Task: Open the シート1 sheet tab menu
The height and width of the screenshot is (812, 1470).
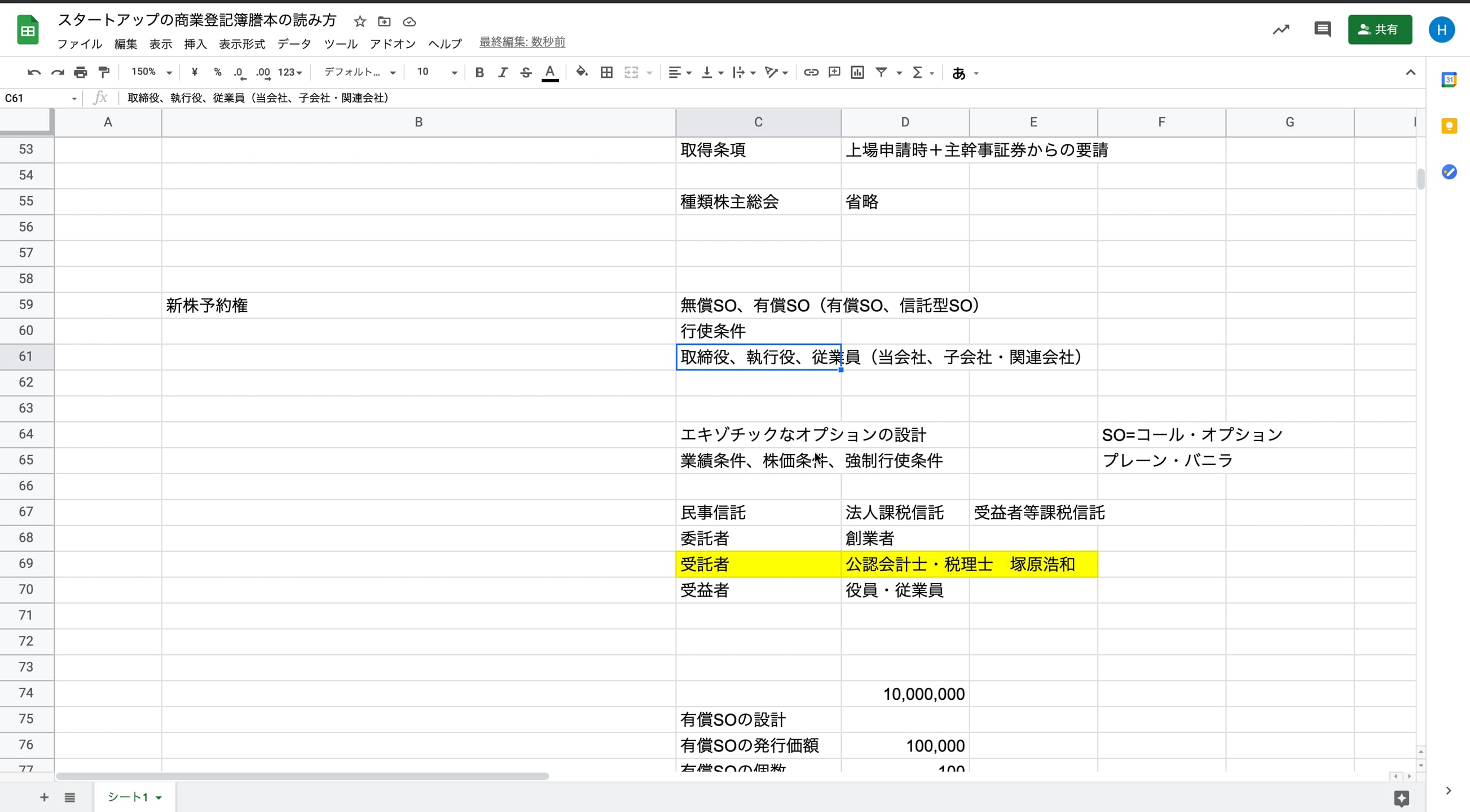Action: point(159,797)
